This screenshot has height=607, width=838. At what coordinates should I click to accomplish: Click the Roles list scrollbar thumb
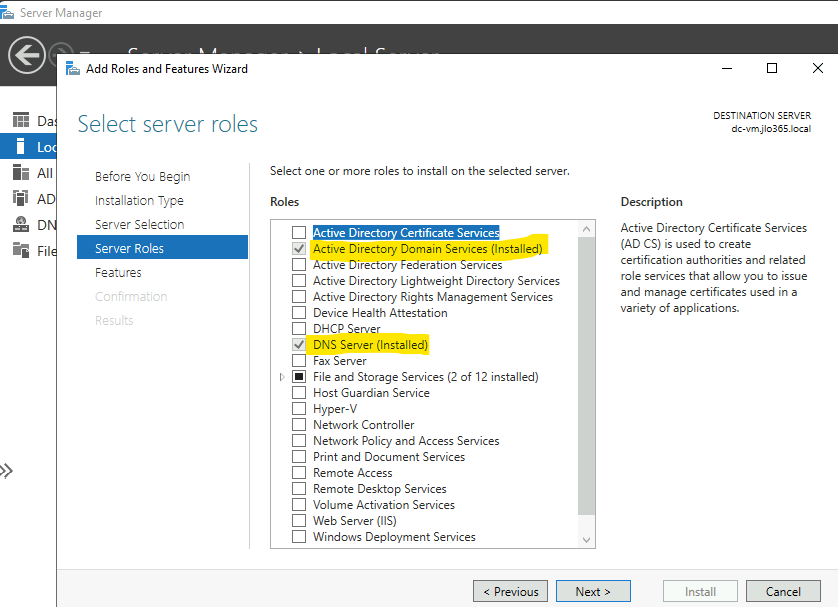pyautogui.click(x=586, y=376)
